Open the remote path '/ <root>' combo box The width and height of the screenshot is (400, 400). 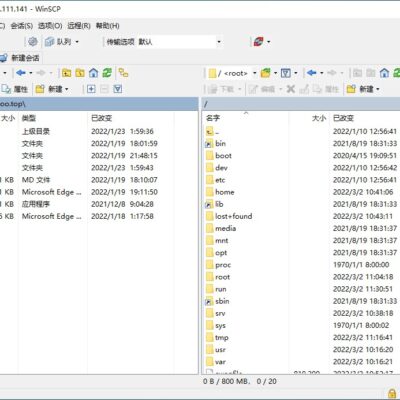coord(232,73)
